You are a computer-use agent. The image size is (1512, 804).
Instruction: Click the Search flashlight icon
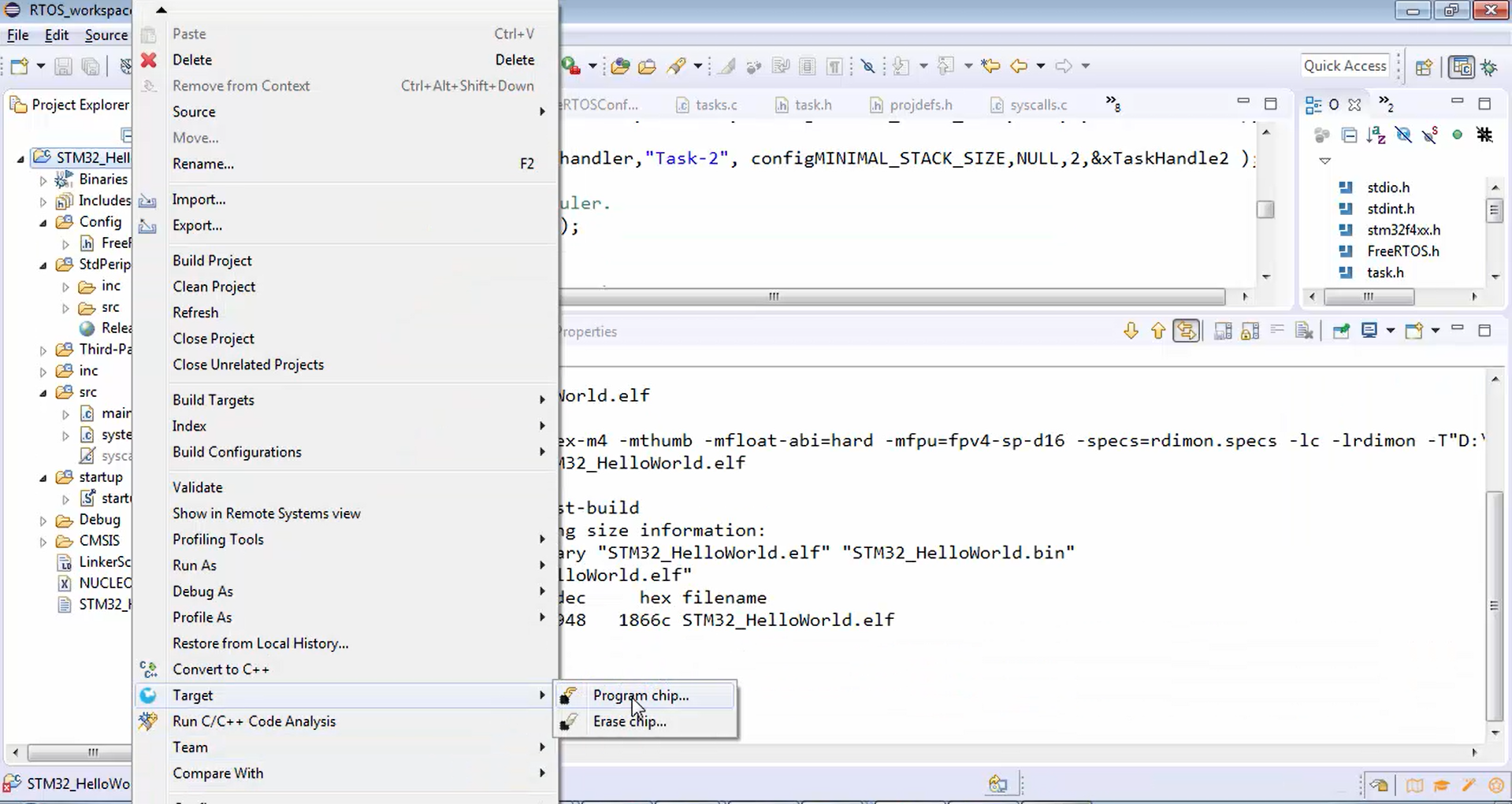(676, 66)
